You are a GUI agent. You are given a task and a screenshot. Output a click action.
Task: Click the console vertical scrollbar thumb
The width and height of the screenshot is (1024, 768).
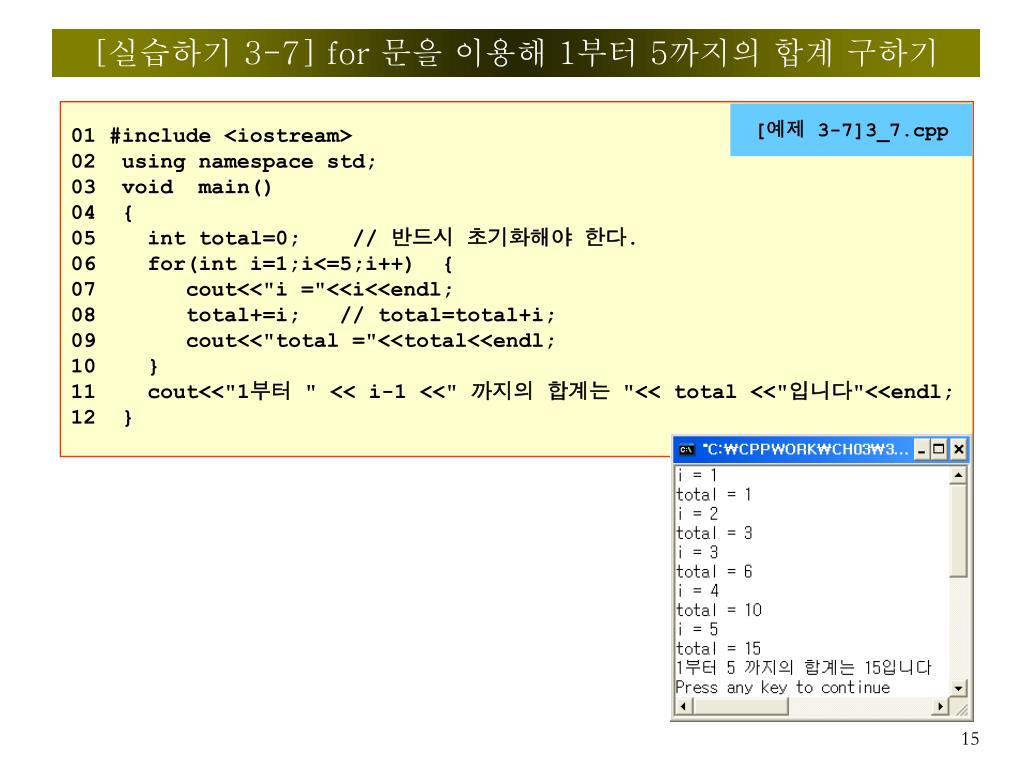pos(958,530)
